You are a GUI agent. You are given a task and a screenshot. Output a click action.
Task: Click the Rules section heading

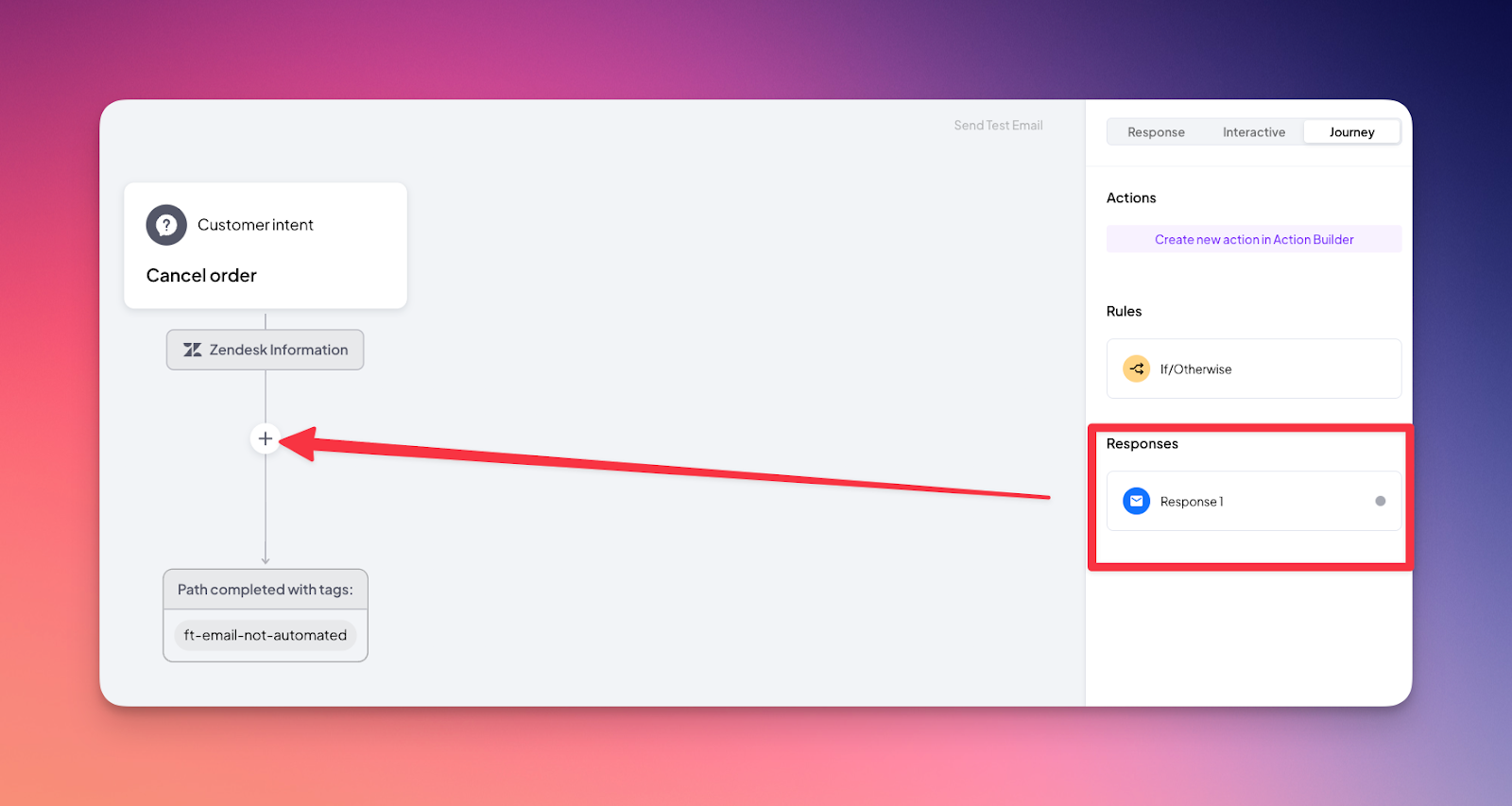pos(1125,311)
